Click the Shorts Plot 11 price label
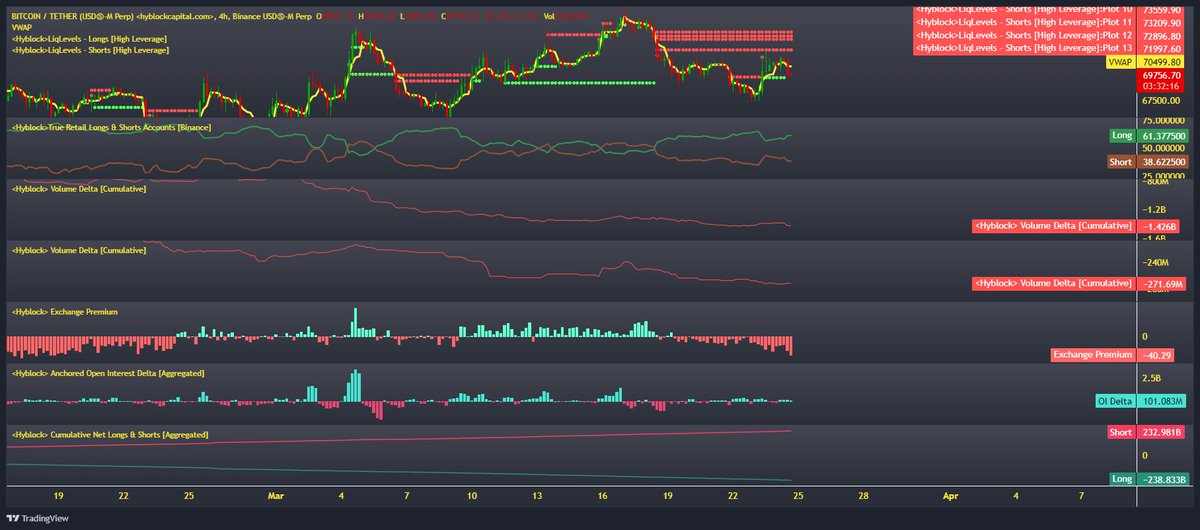 tap(1024, 22)
